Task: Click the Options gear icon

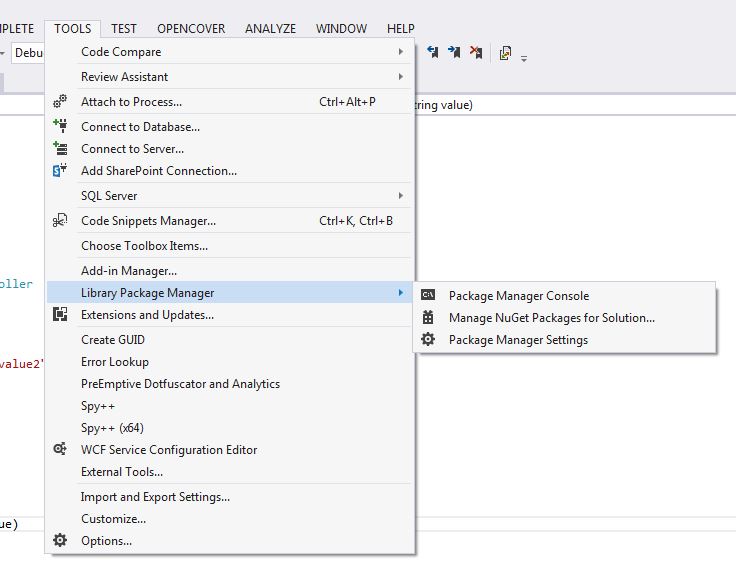Action: pyautogui.click(x=60, y=540)
